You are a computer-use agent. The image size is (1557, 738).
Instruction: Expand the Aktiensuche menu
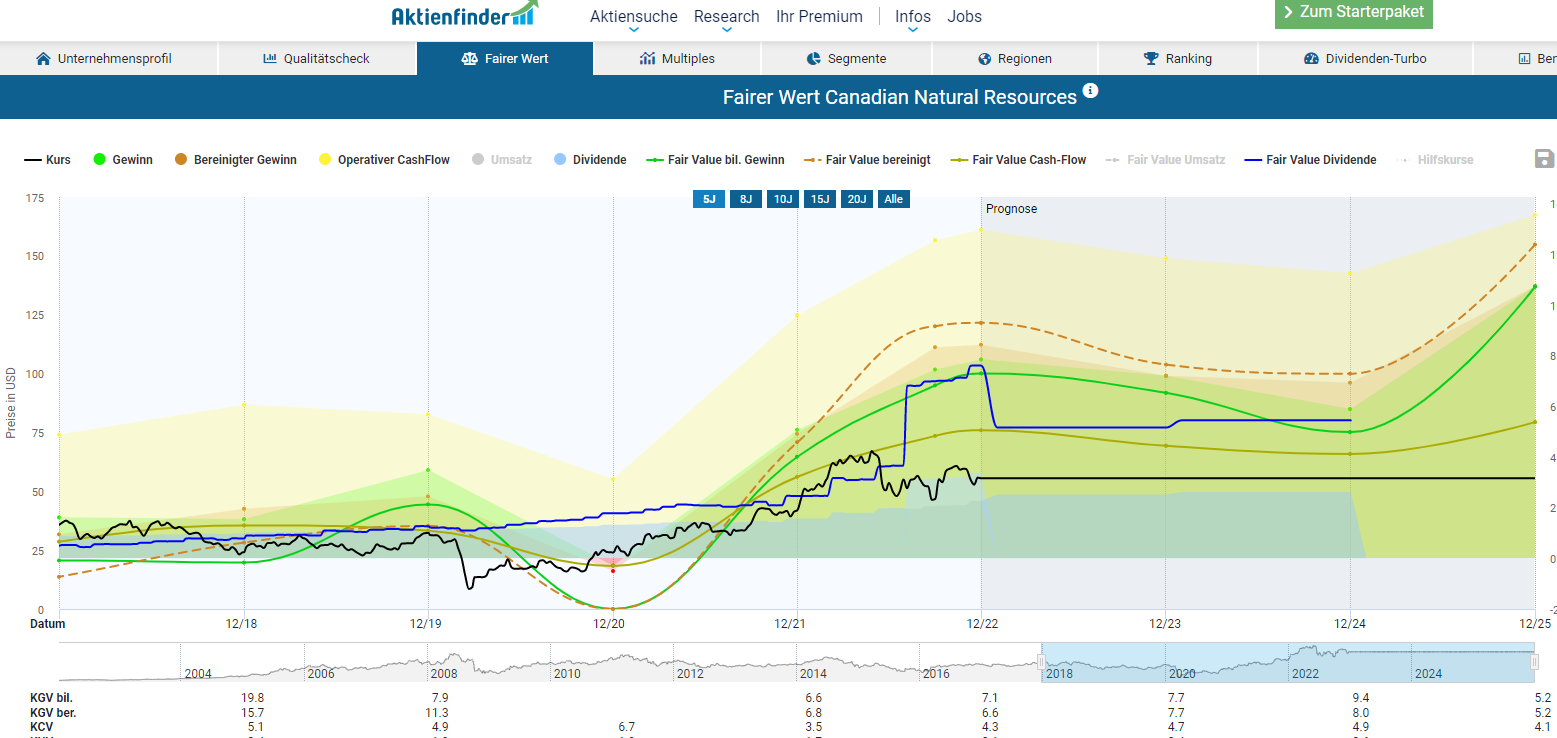pos(634,17)
